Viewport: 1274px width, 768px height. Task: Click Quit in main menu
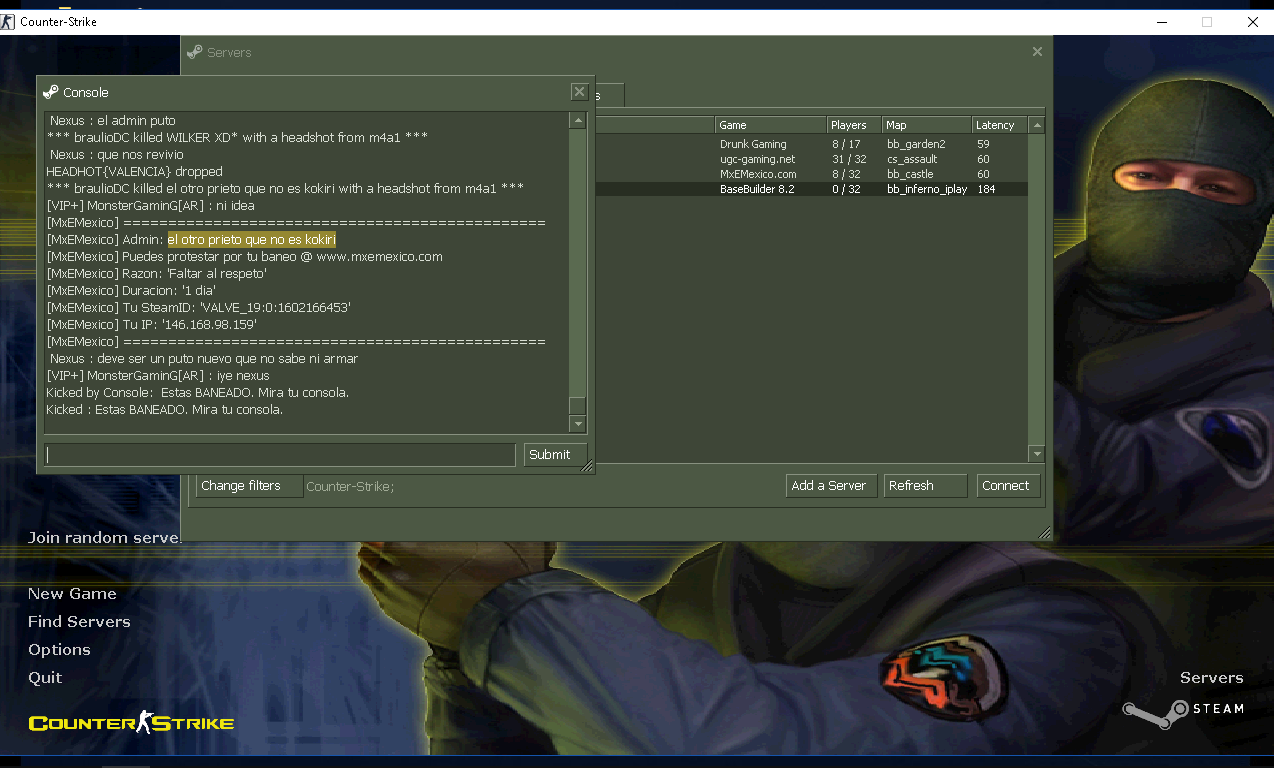(x=45, y=678)
